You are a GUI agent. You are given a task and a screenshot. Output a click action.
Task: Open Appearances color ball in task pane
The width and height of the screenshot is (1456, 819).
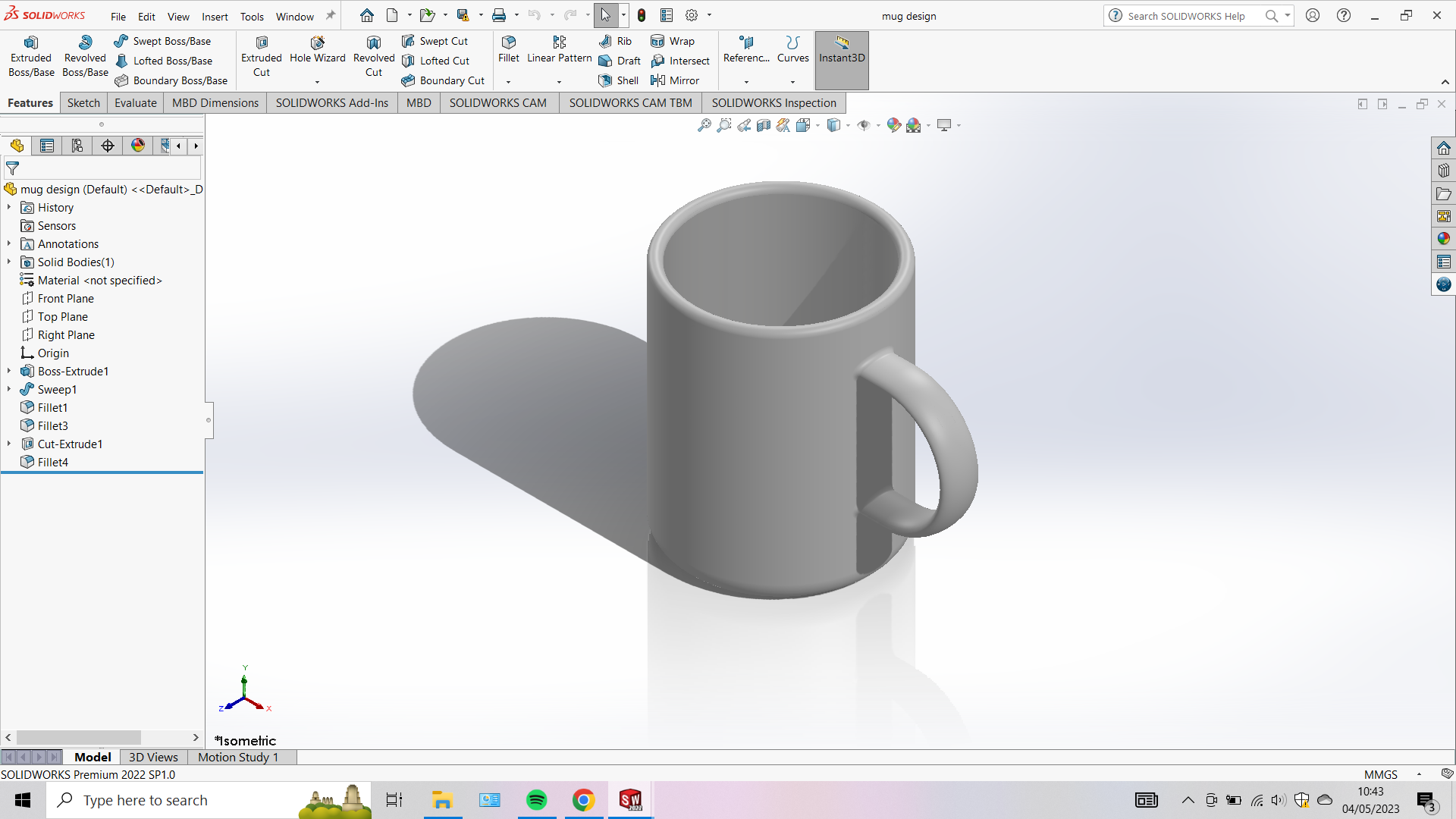point(1444,238)
